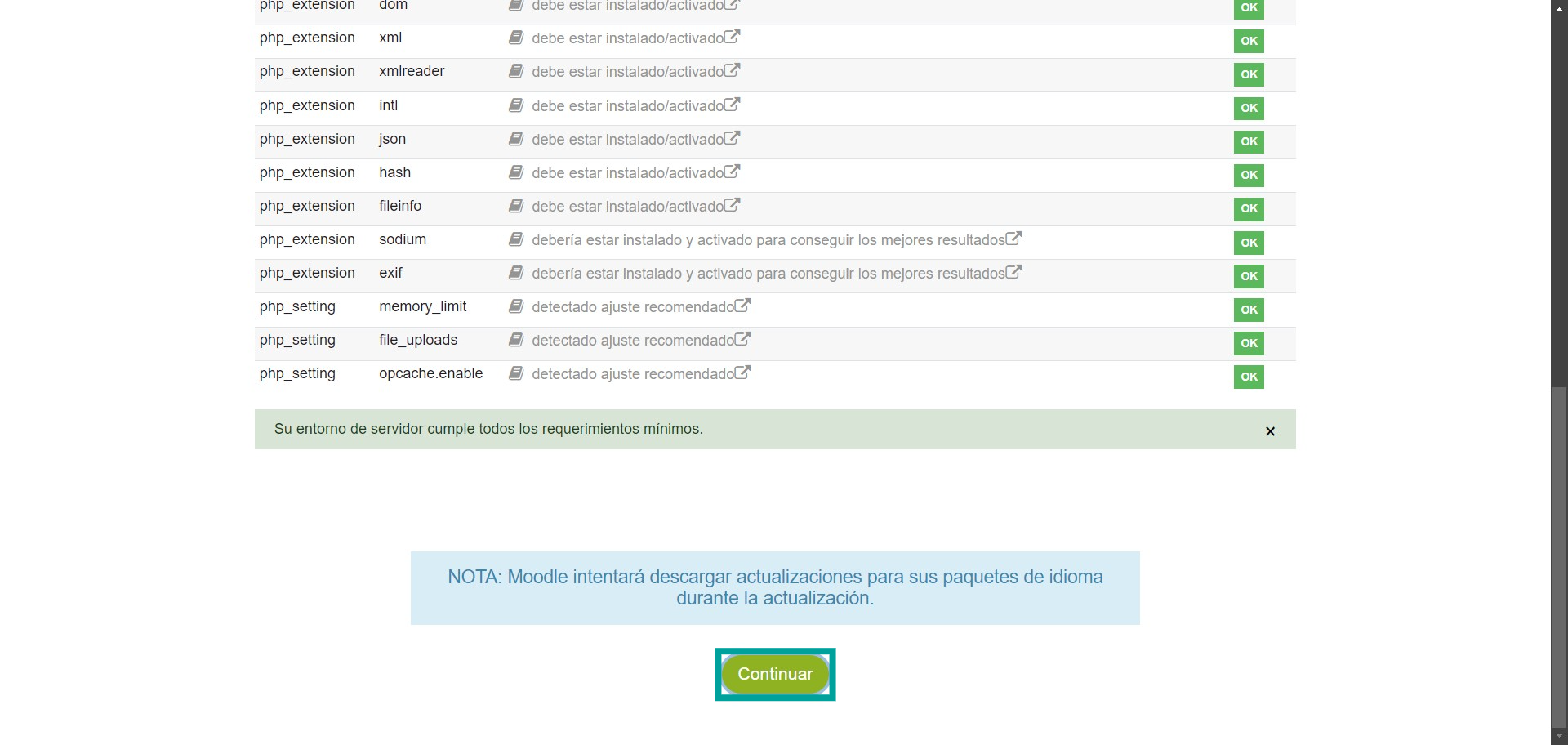
Task: Open external link icon for file_uploads
Action: [x=742, y=339]
